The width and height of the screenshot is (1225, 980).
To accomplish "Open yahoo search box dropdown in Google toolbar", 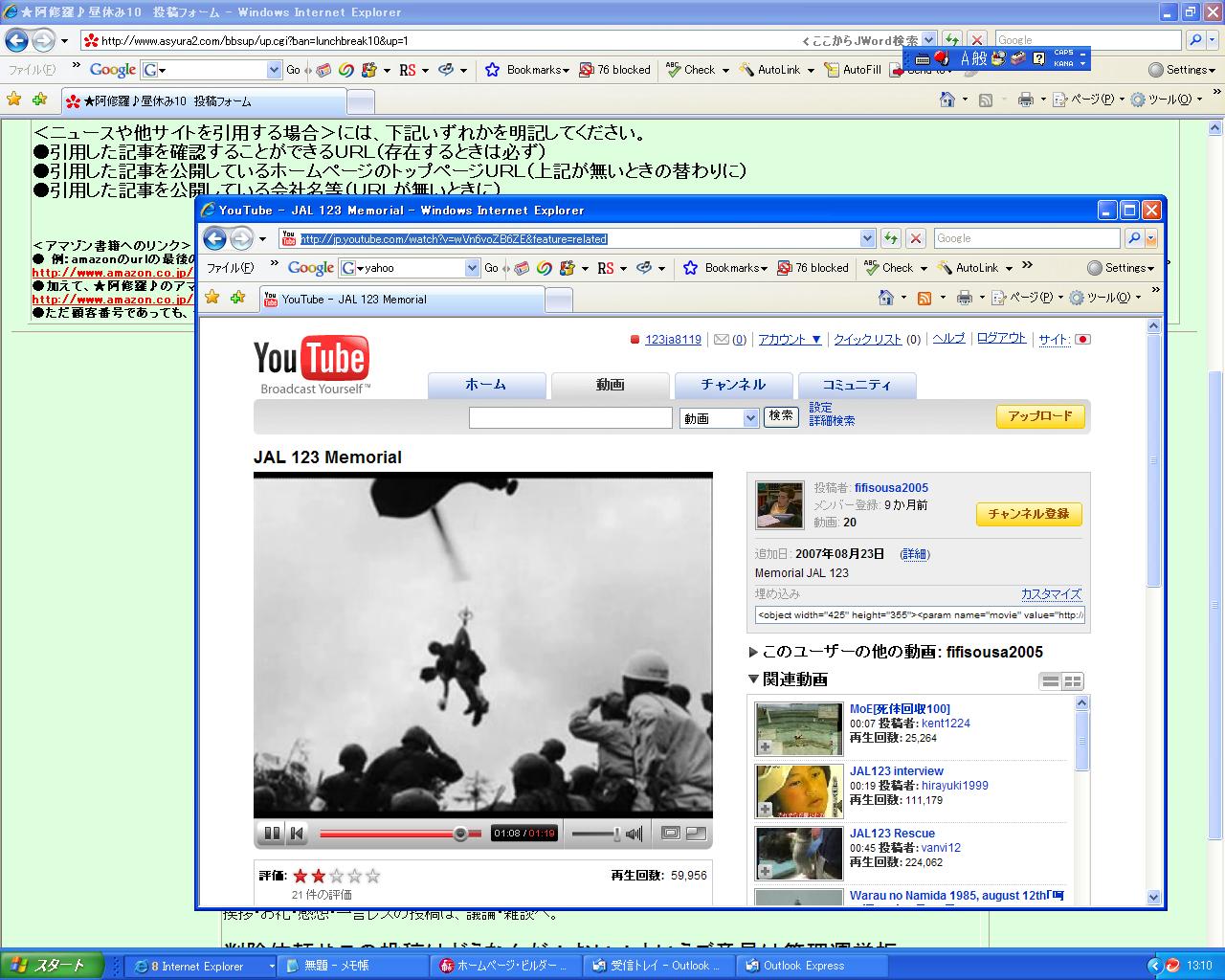I will pyautogui.click(x=472, y=268).
